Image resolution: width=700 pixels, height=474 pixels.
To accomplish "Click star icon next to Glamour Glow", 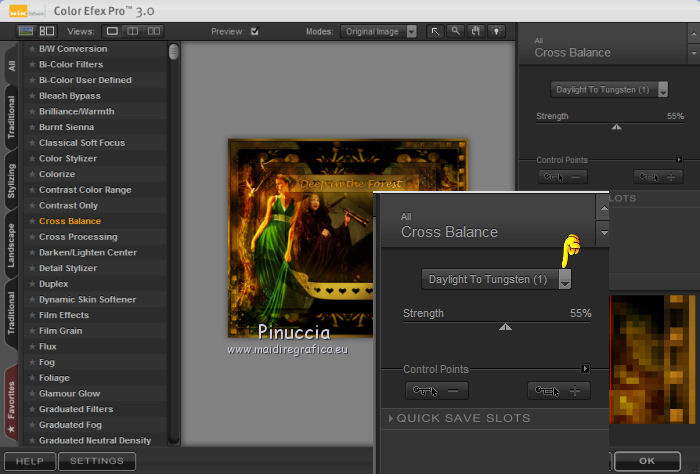I will (32, 394).
